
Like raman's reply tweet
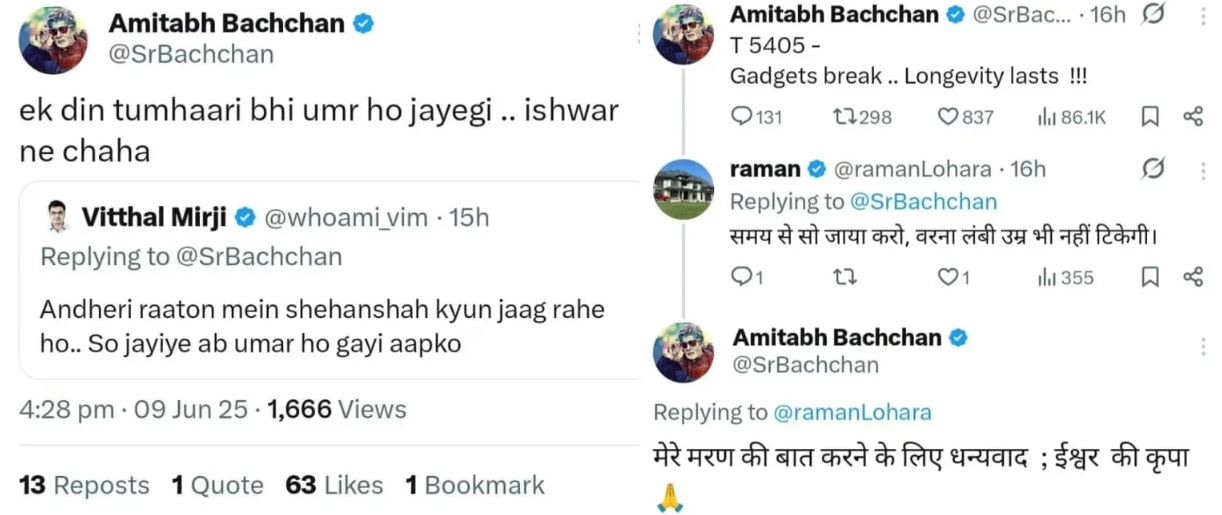point(948,277)
